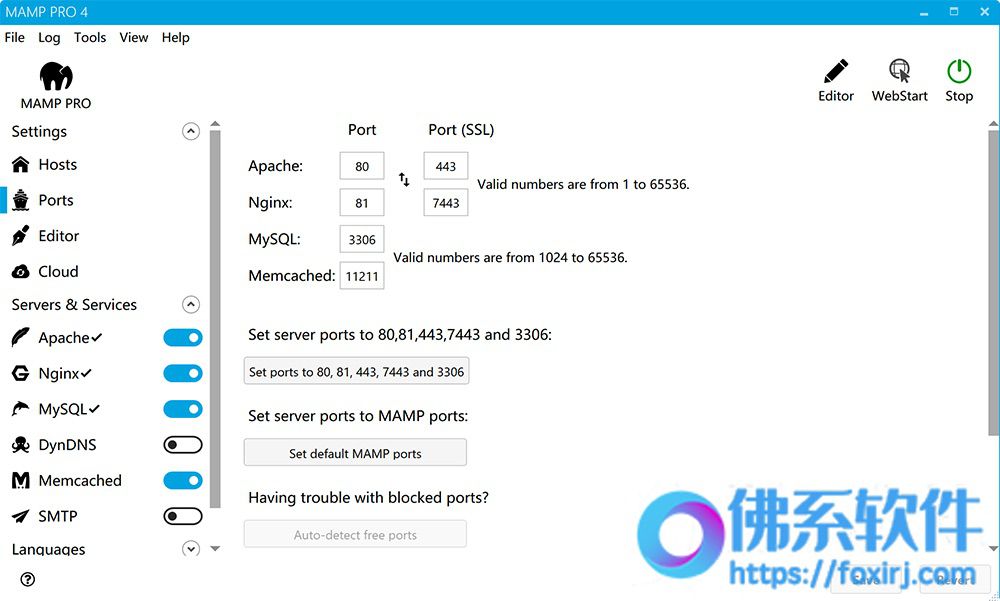Click the Memcached port field
This screenshot has width=1000, height=601.
(x=362, y=276)
